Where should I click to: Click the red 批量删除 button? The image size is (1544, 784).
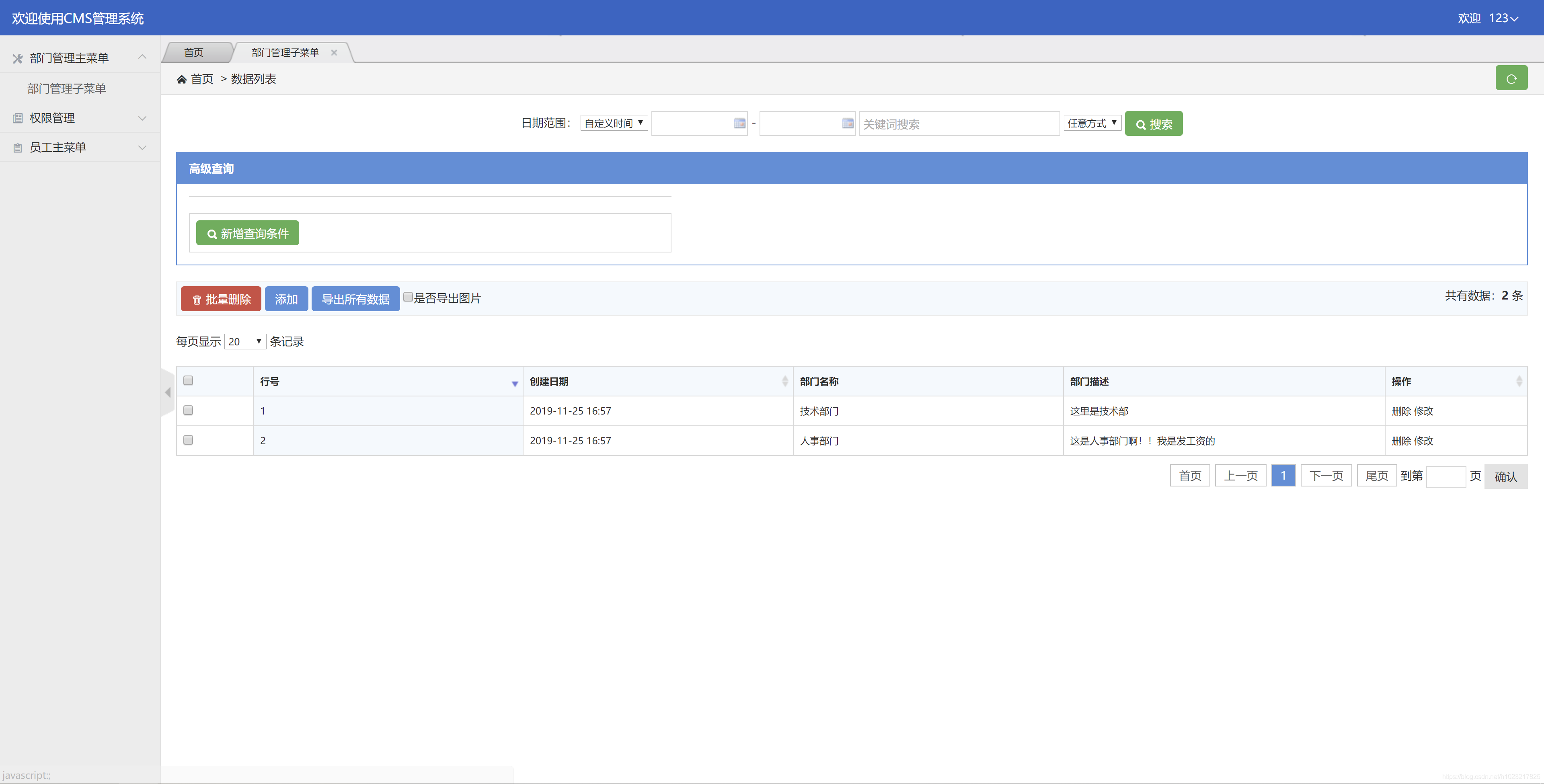coord(221,299)
